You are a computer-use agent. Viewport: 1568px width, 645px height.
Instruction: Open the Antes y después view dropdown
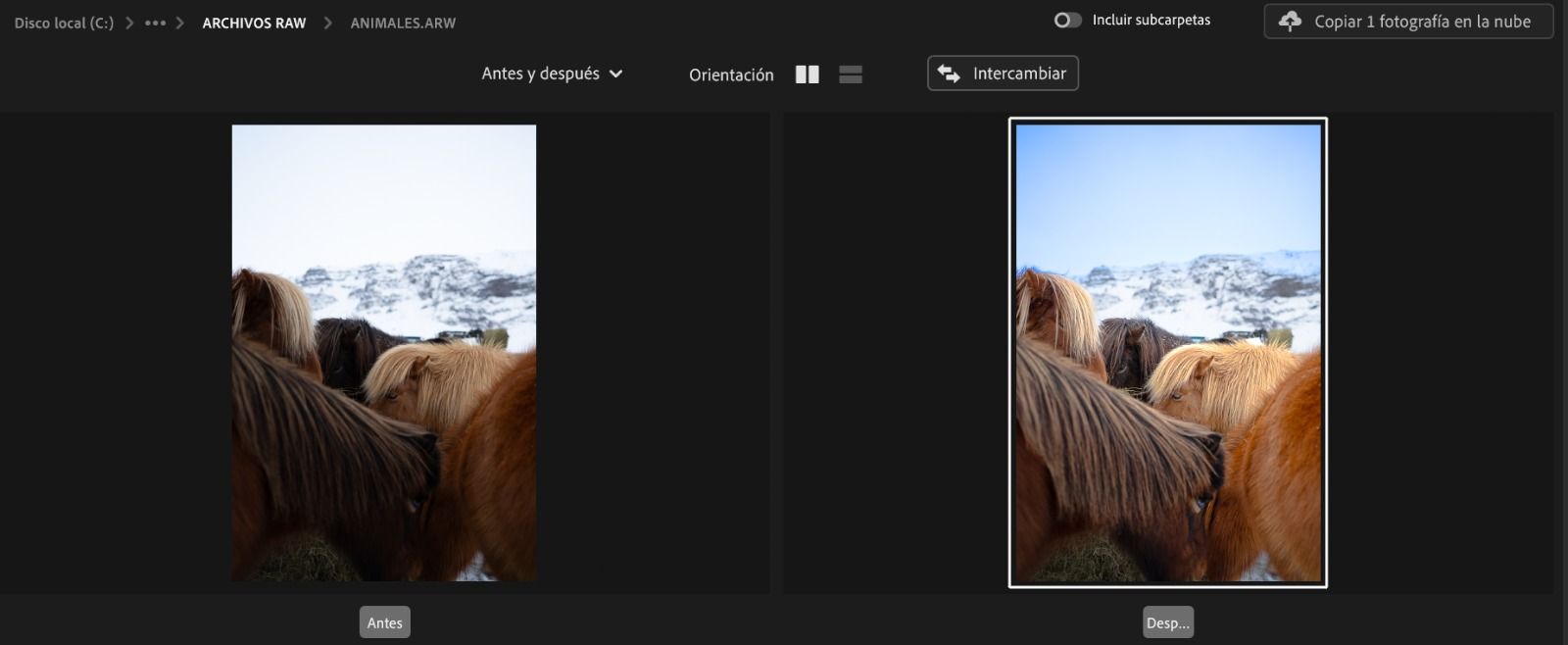click(x=552, y=74)
